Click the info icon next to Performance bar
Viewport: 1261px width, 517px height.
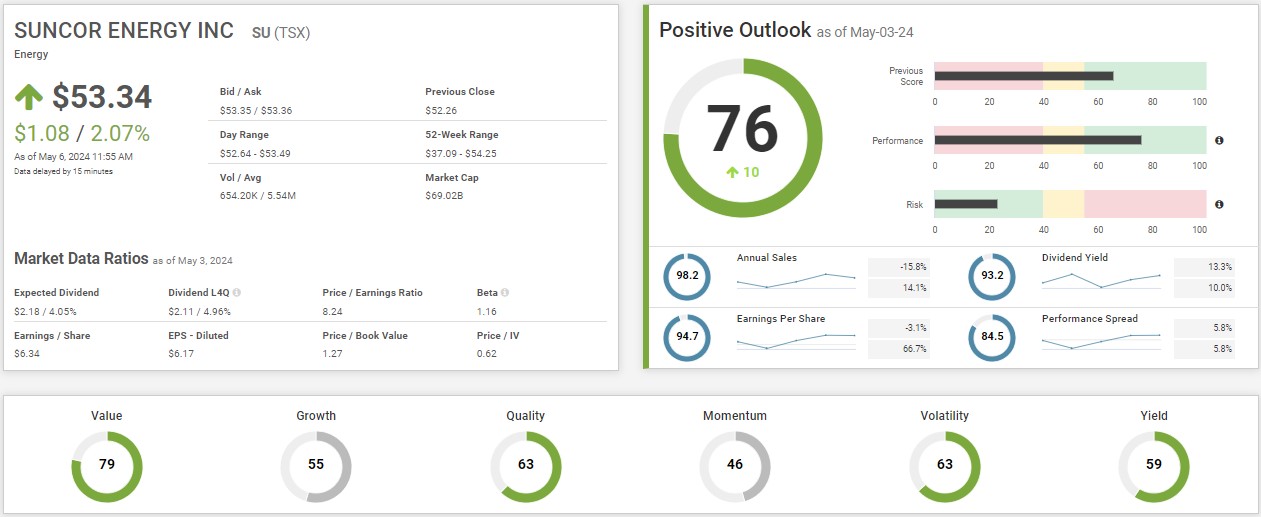coord(1219,141)
